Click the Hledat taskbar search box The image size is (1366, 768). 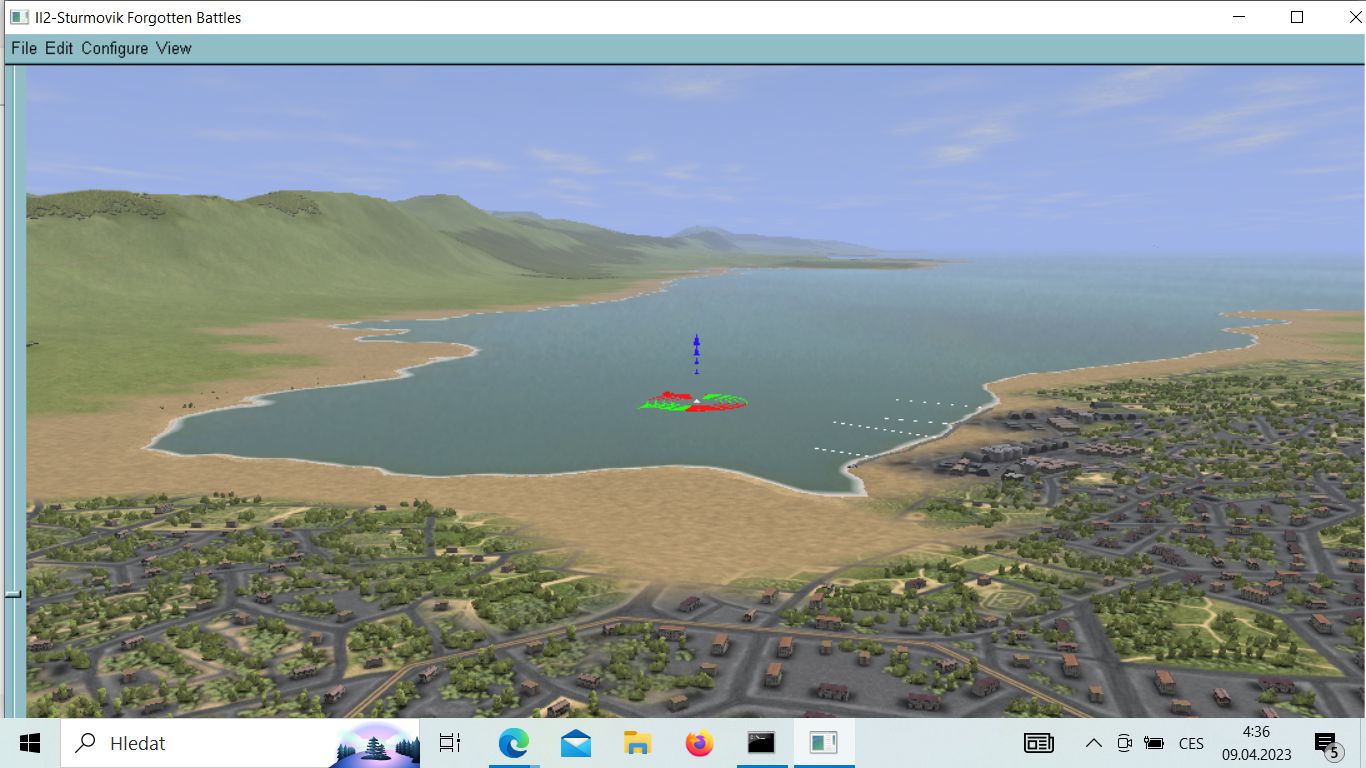[240, 743]
